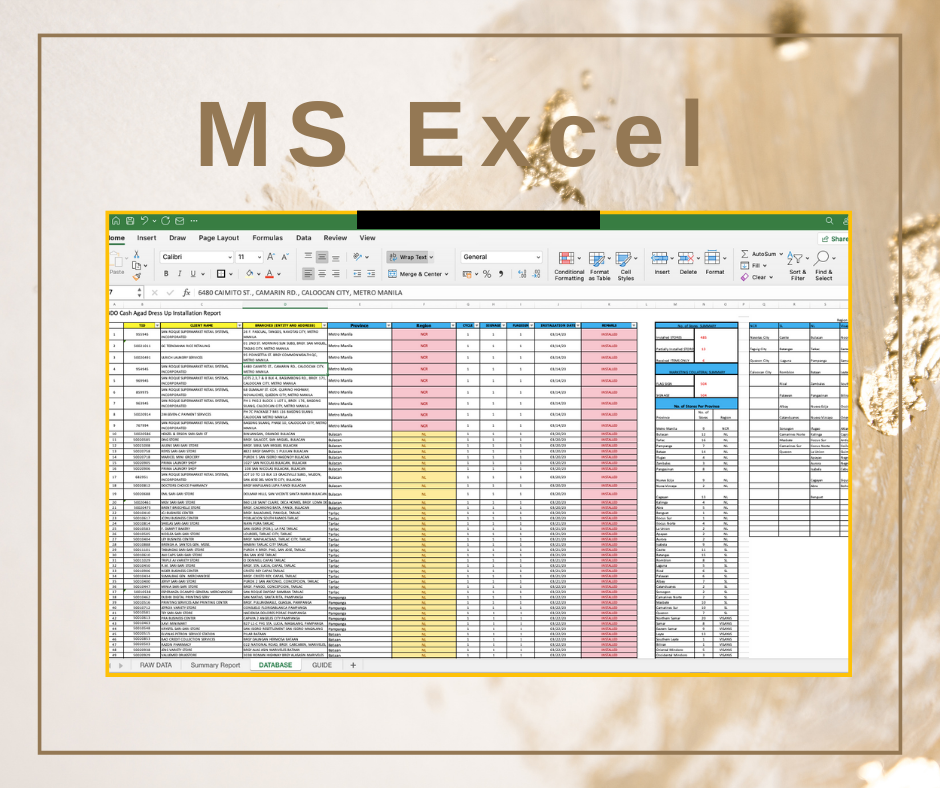The width and height of the screenshot is (940, 788).
Task: Click the Share button
Action: [834, 239]
